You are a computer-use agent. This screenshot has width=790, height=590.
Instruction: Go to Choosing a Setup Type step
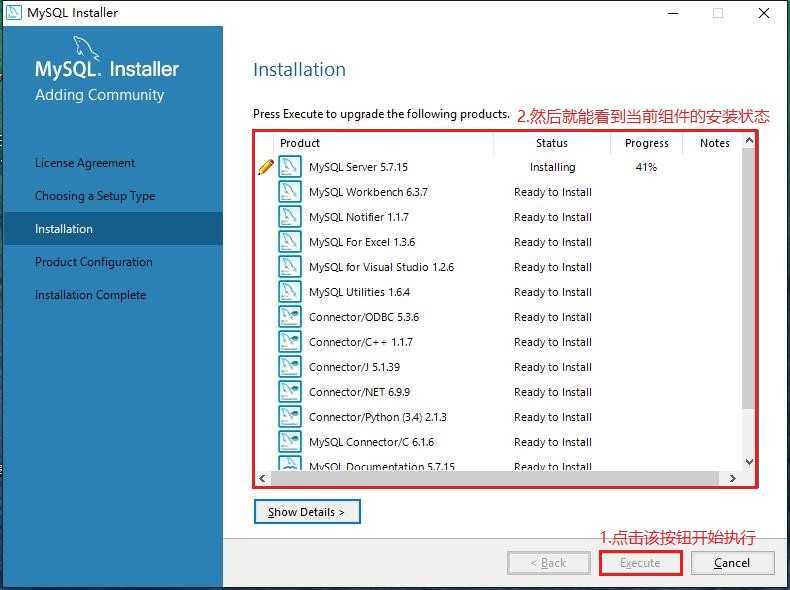pos(95,196)
